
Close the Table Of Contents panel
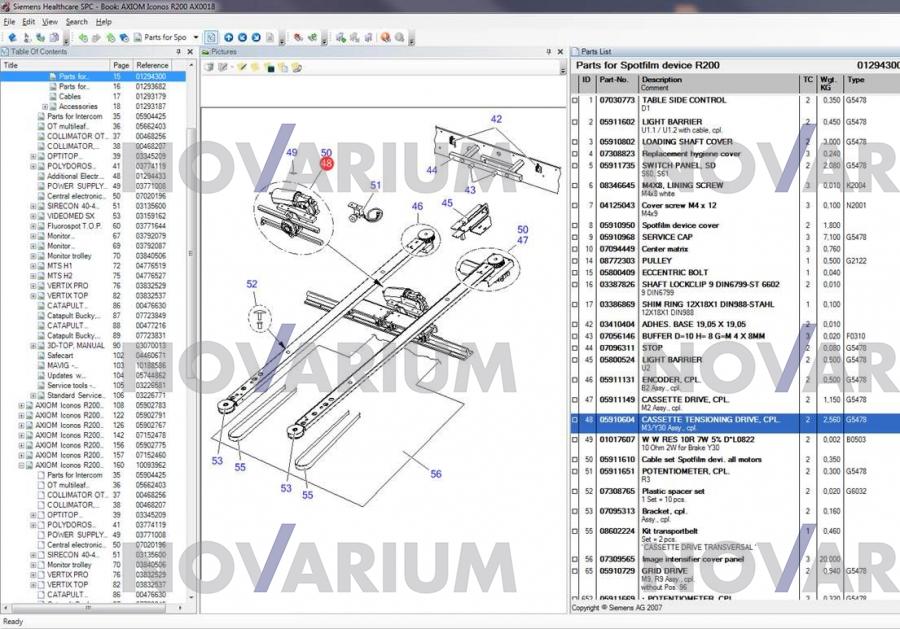(192, 51)
